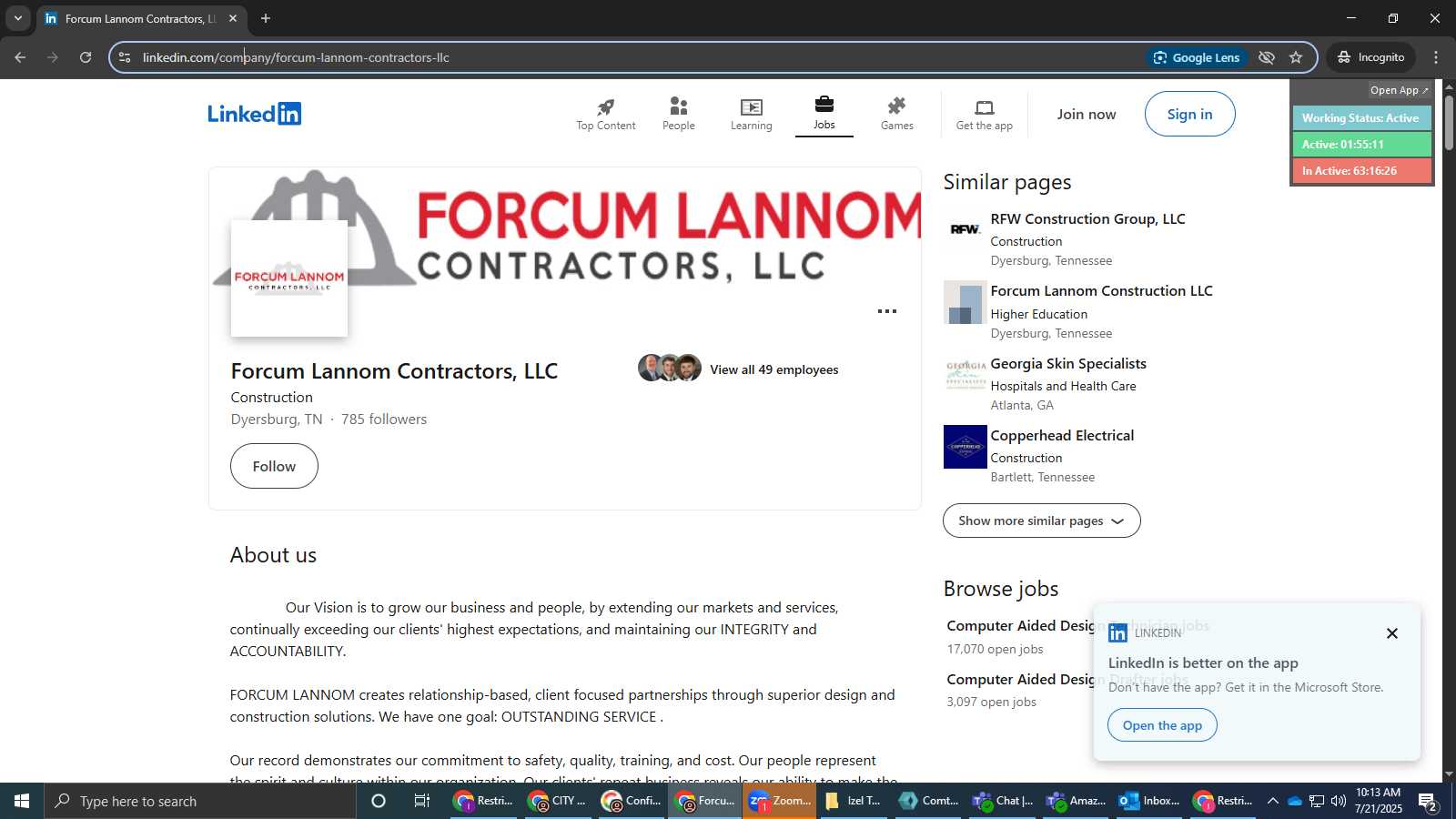Click the Incognito indicator
Screen dimensions: 1456x819
1370,57
